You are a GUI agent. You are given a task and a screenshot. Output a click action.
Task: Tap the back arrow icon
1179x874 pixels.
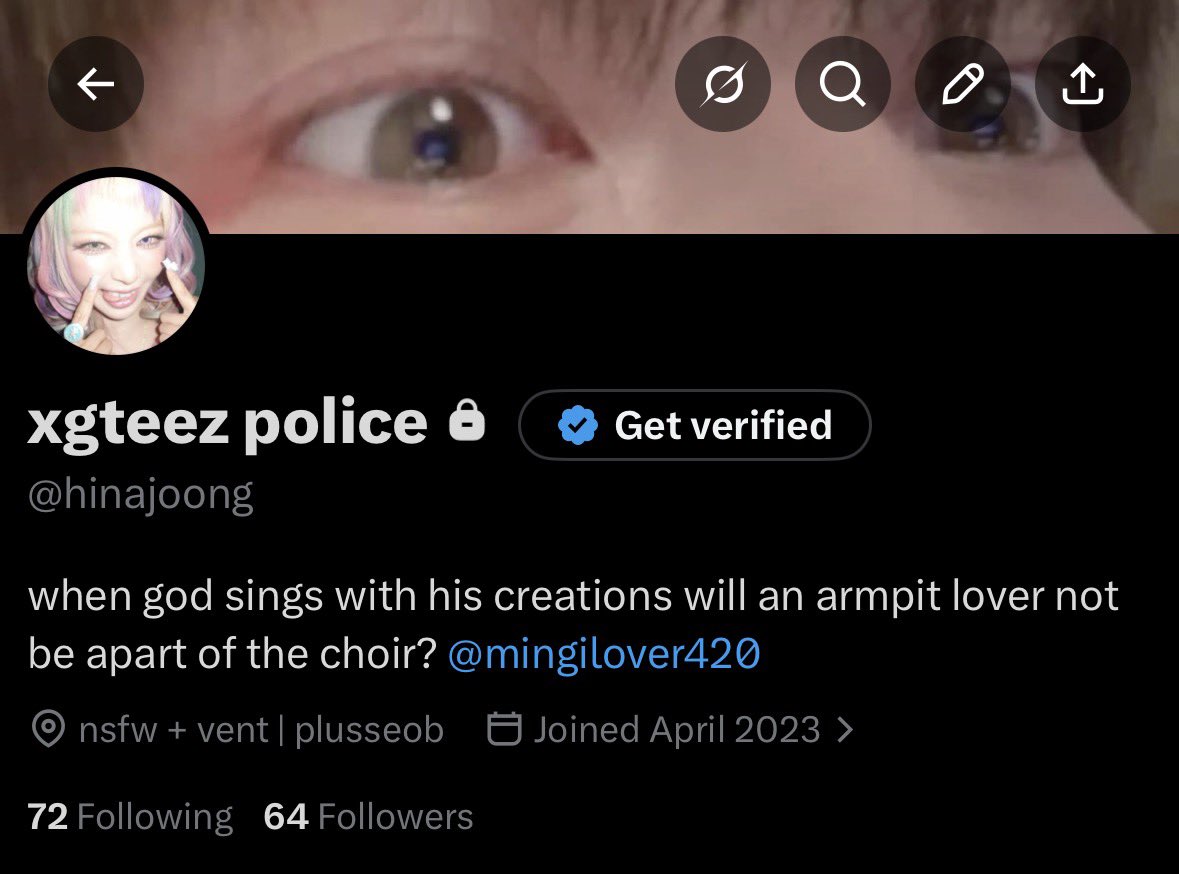click(95, 83)
